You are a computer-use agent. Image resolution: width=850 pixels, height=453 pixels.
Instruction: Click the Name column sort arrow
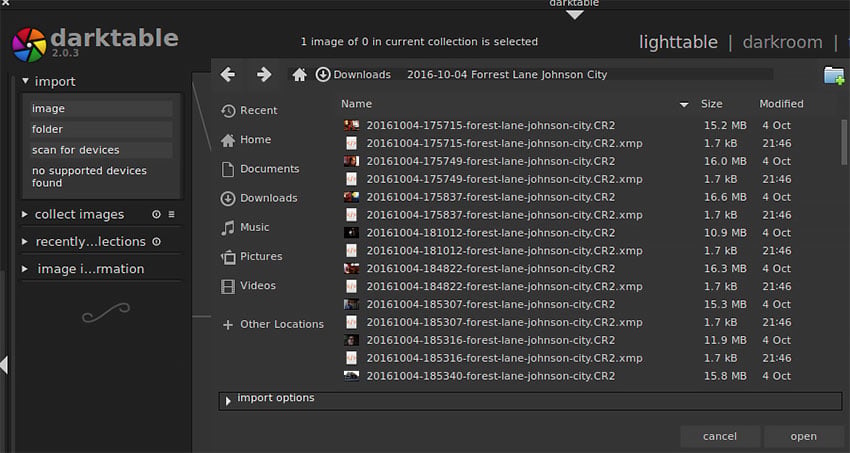684,105
